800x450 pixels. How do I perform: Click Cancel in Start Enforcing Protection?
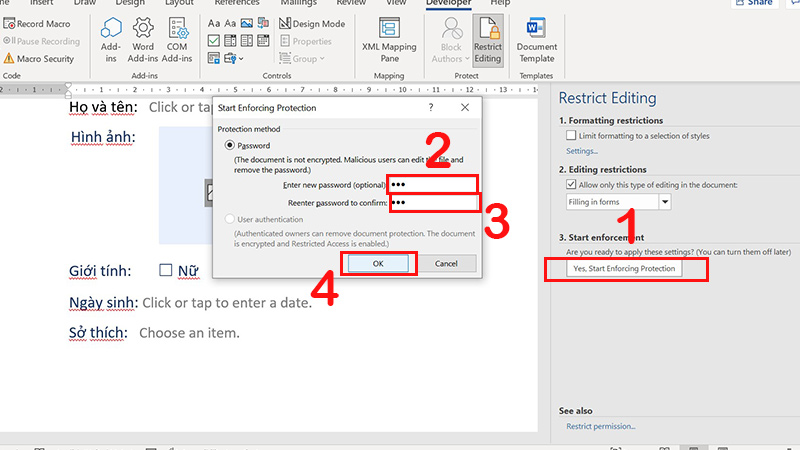point(446,264)
